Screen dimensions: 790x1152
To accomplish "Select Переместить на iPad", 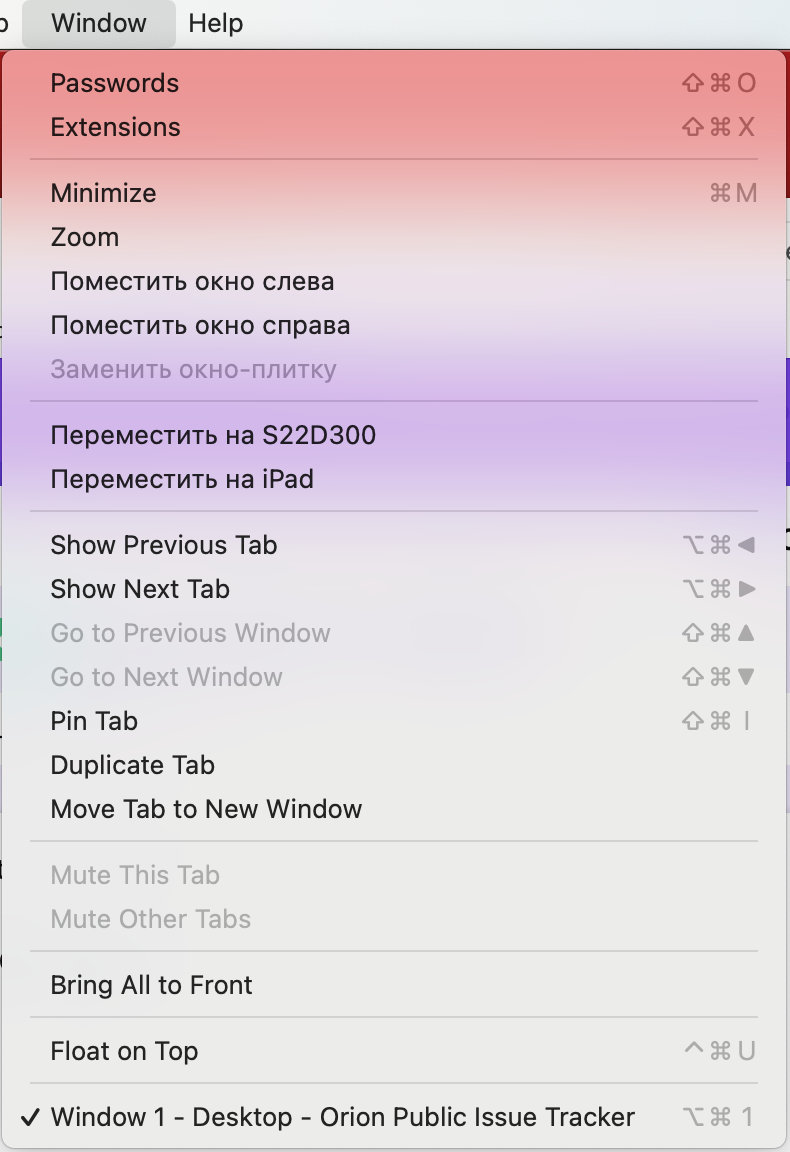I will point(182,479).
